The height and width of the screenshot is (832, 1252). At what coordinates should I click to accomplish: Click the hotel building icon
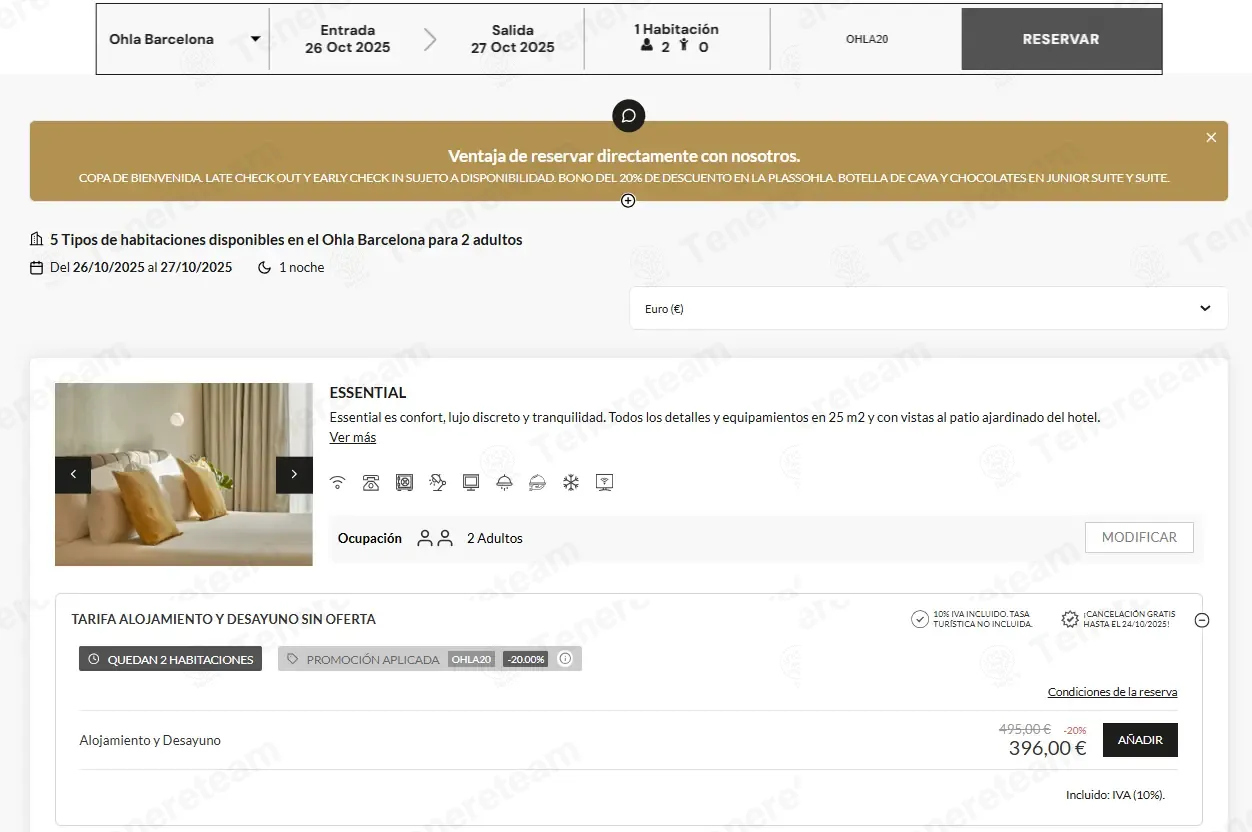click(x=37, y=239)
